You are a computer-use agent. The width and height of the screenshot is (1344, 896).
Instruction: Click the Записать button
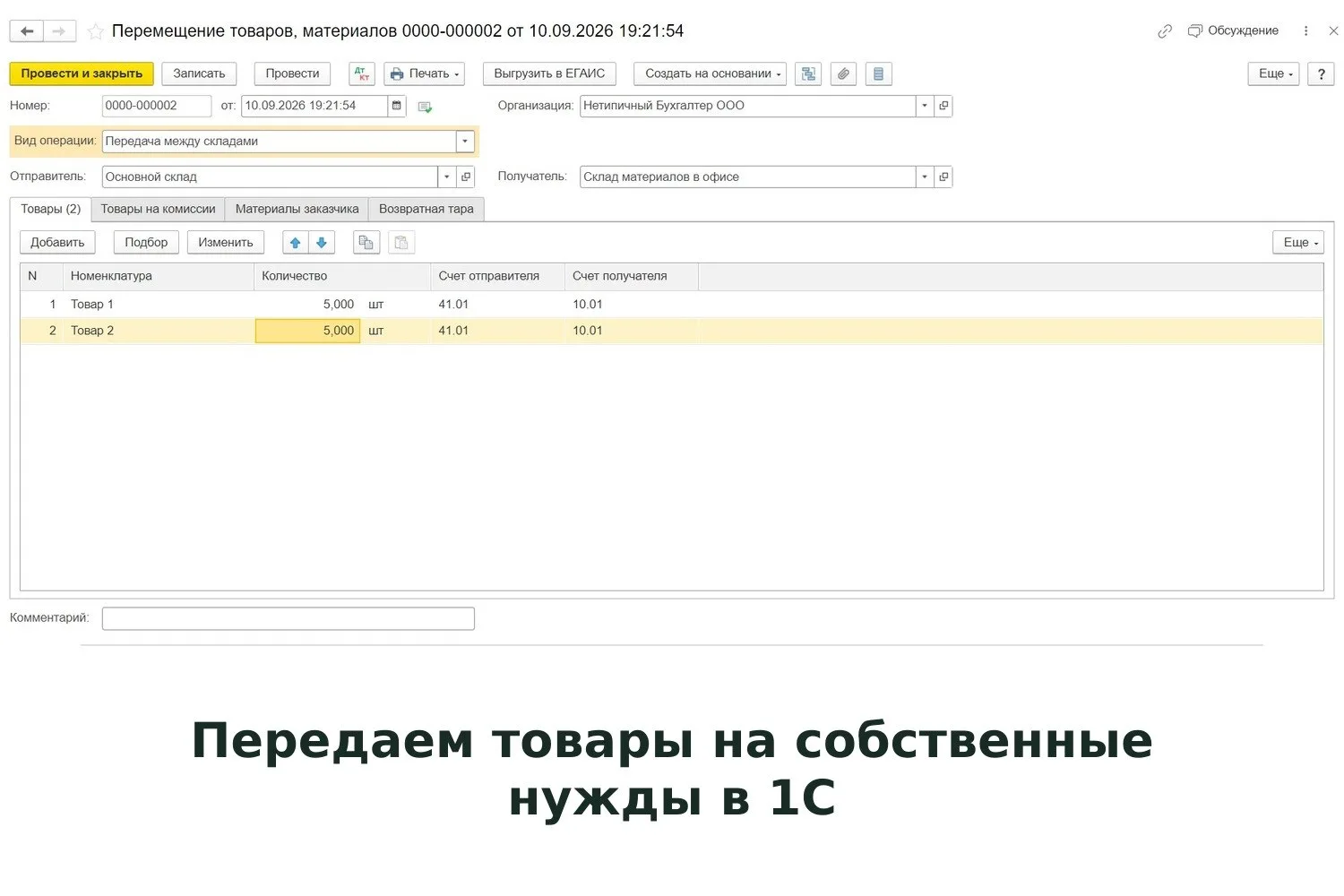point(199,73)
